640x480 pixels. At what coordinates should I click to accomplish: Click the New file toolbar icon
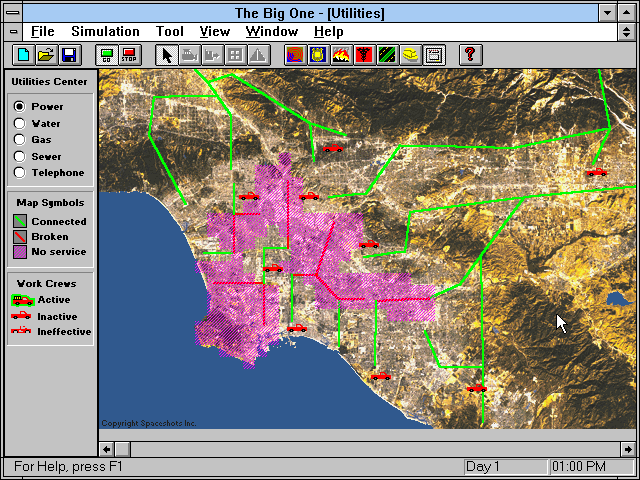(23, 54)
